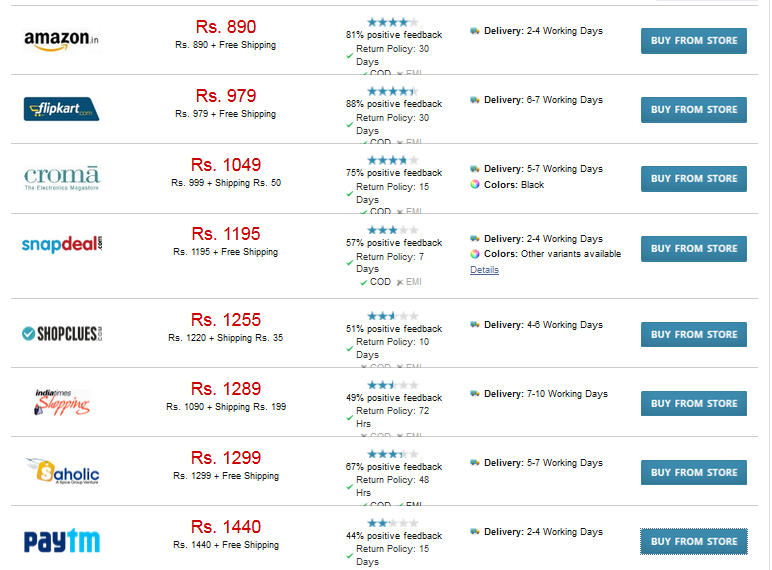
Task: Buy from store at Paytm for Rs. 1440
Action: [x=693, y=541]
